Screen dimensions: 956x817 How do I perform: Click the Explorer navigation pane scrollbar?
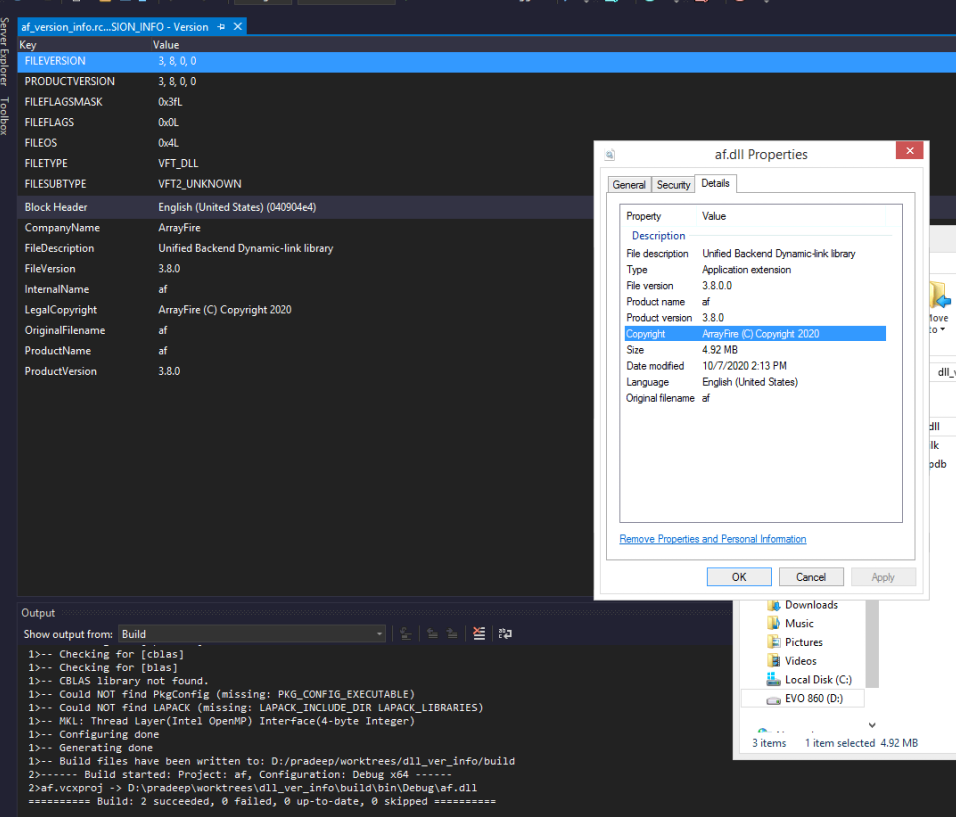pos(872,643)
